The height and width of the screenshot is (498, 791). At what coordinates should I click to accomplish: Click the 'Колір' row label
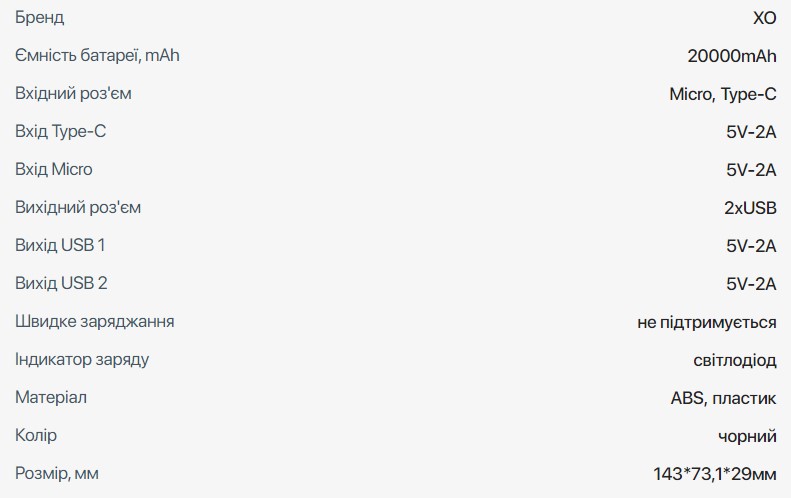pyautogui.click(x=36, y=436)
